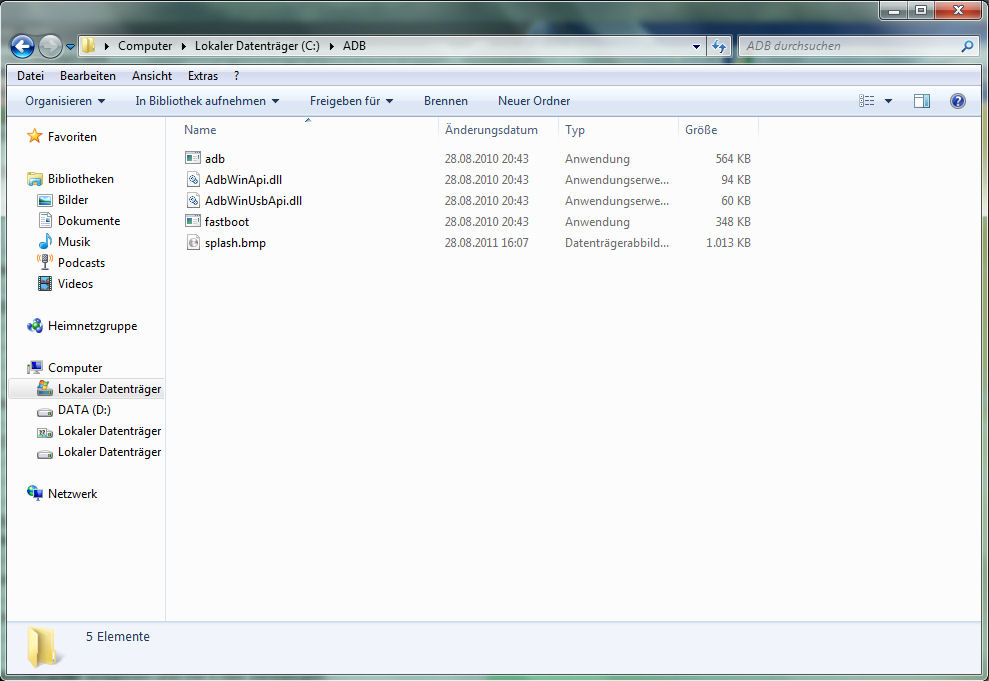Screen dimensions: 989x681
Task: Expand the arrow before ADB breadcrumb
Action: (332, 46)
